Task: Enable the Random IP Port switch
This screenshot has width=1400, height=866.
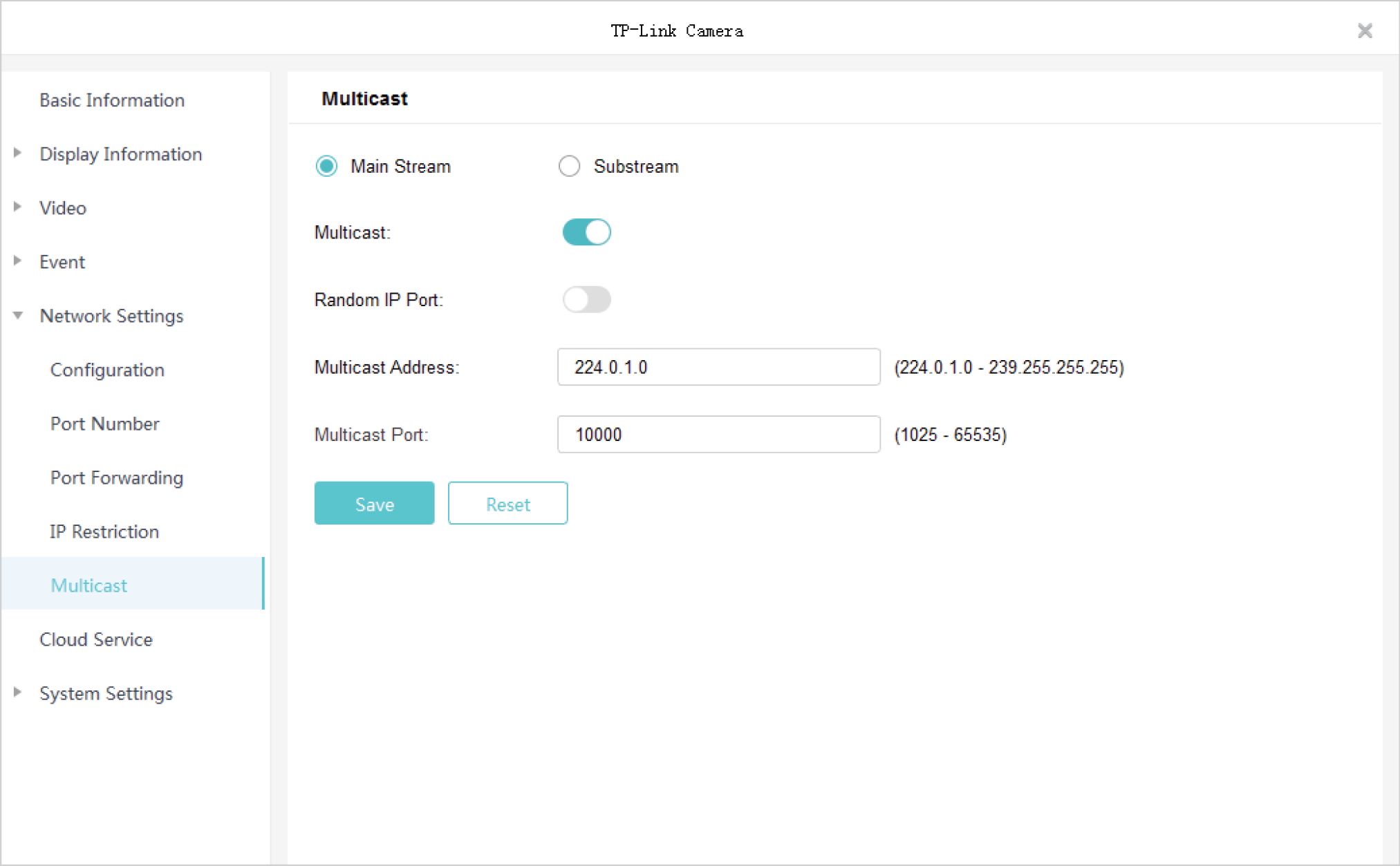Action: 586,299
